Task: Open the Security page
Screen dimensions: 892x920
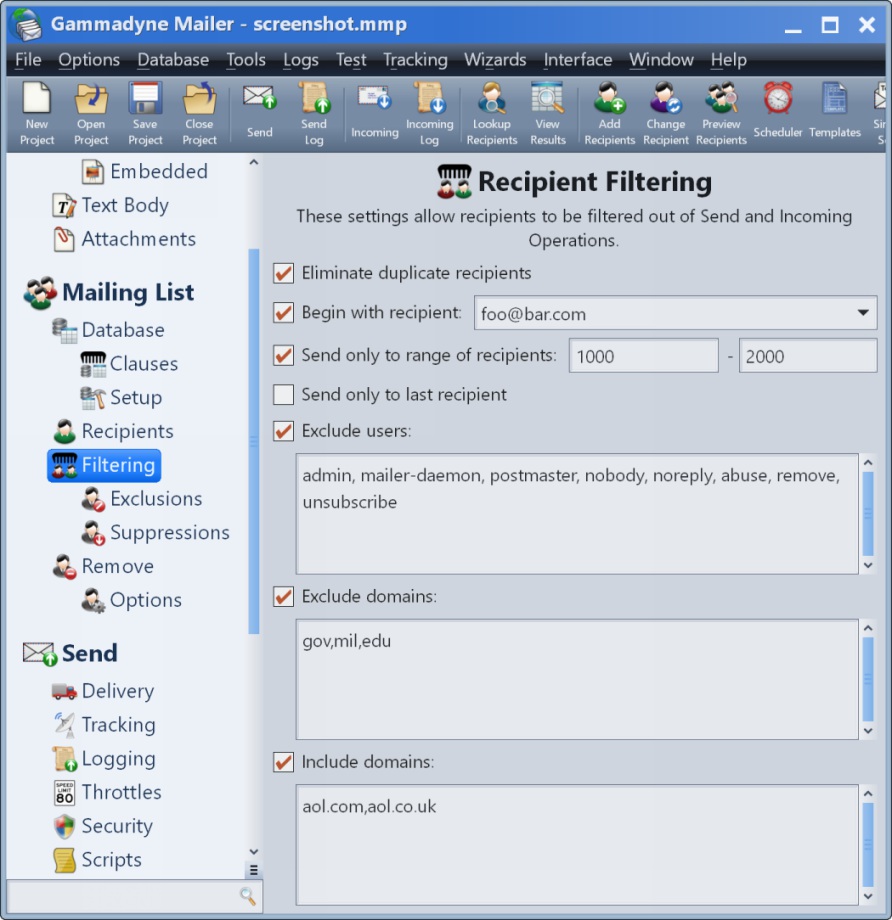Action: 103,826
